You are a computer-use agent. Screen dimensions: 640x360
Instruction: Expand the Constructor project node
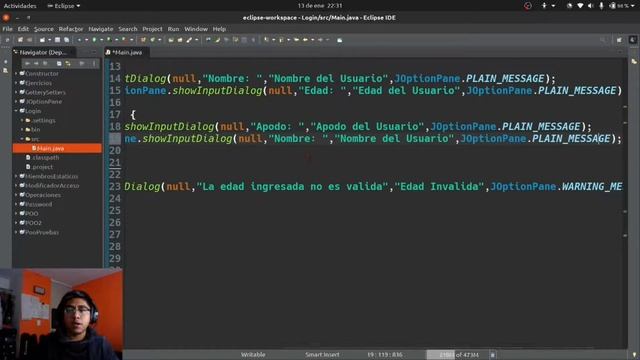click(16, 73)
